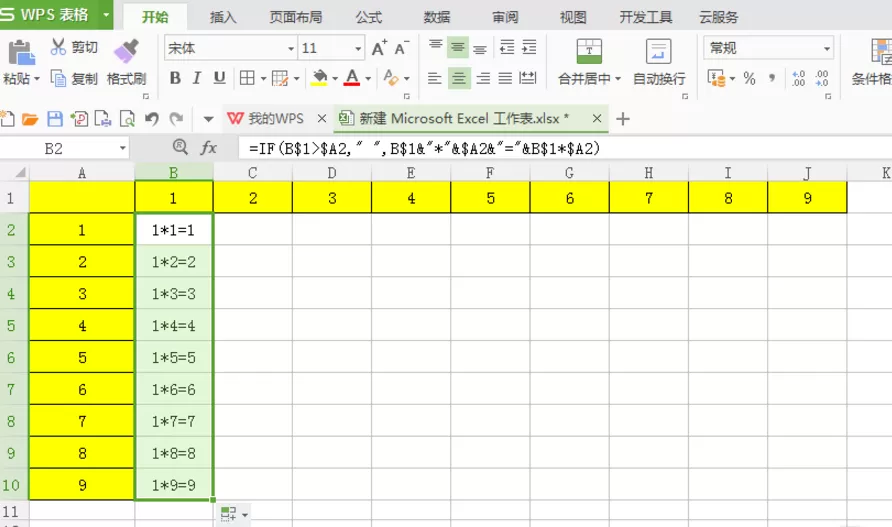
Task: Click the Copy icon
Action: point(58,78)
